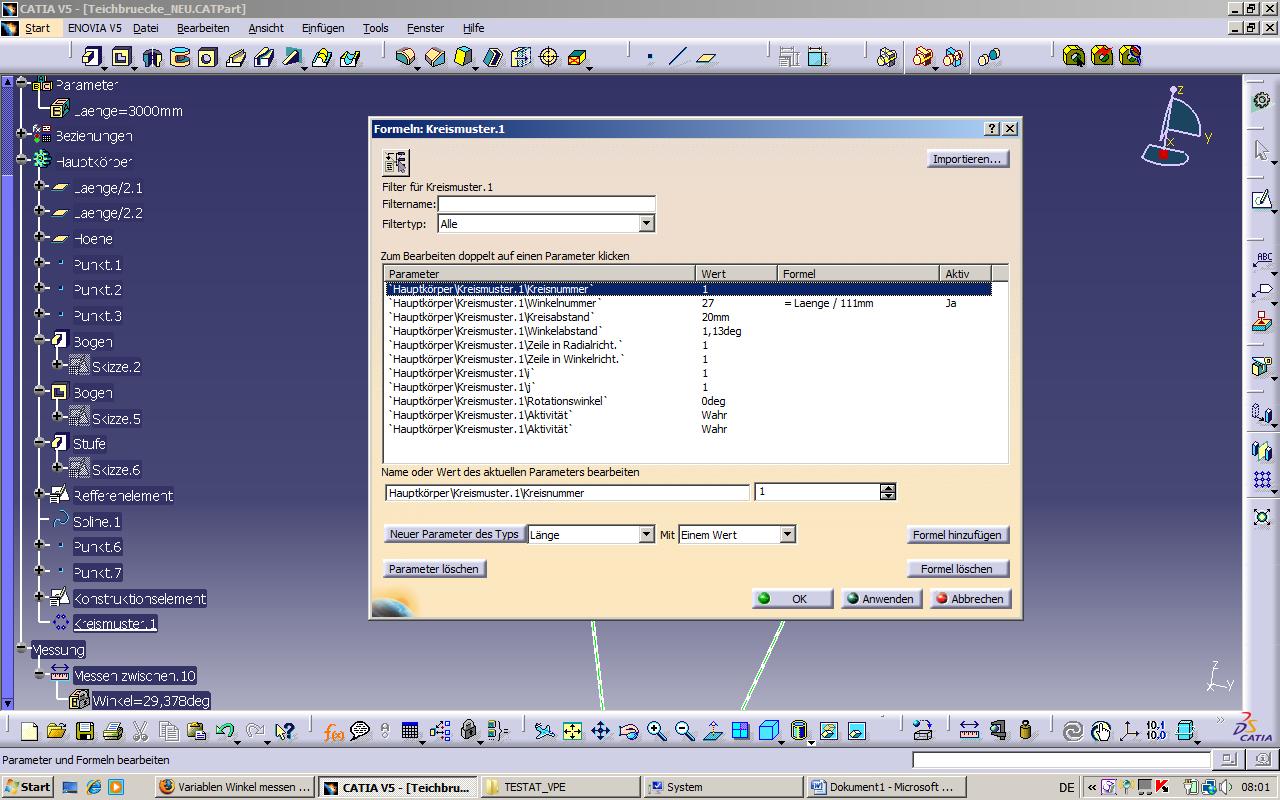This screenshot has height=800, width=1280.
Task: Collapse the Messung tree node
Action: 22,648
